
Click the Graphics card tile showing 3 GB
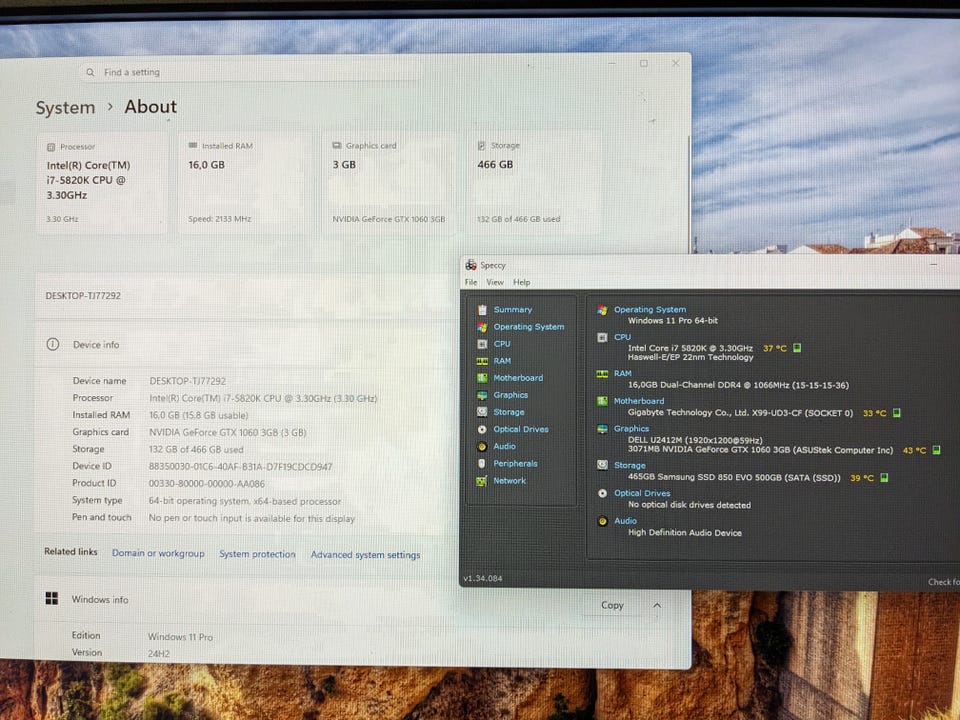point(389,184)
